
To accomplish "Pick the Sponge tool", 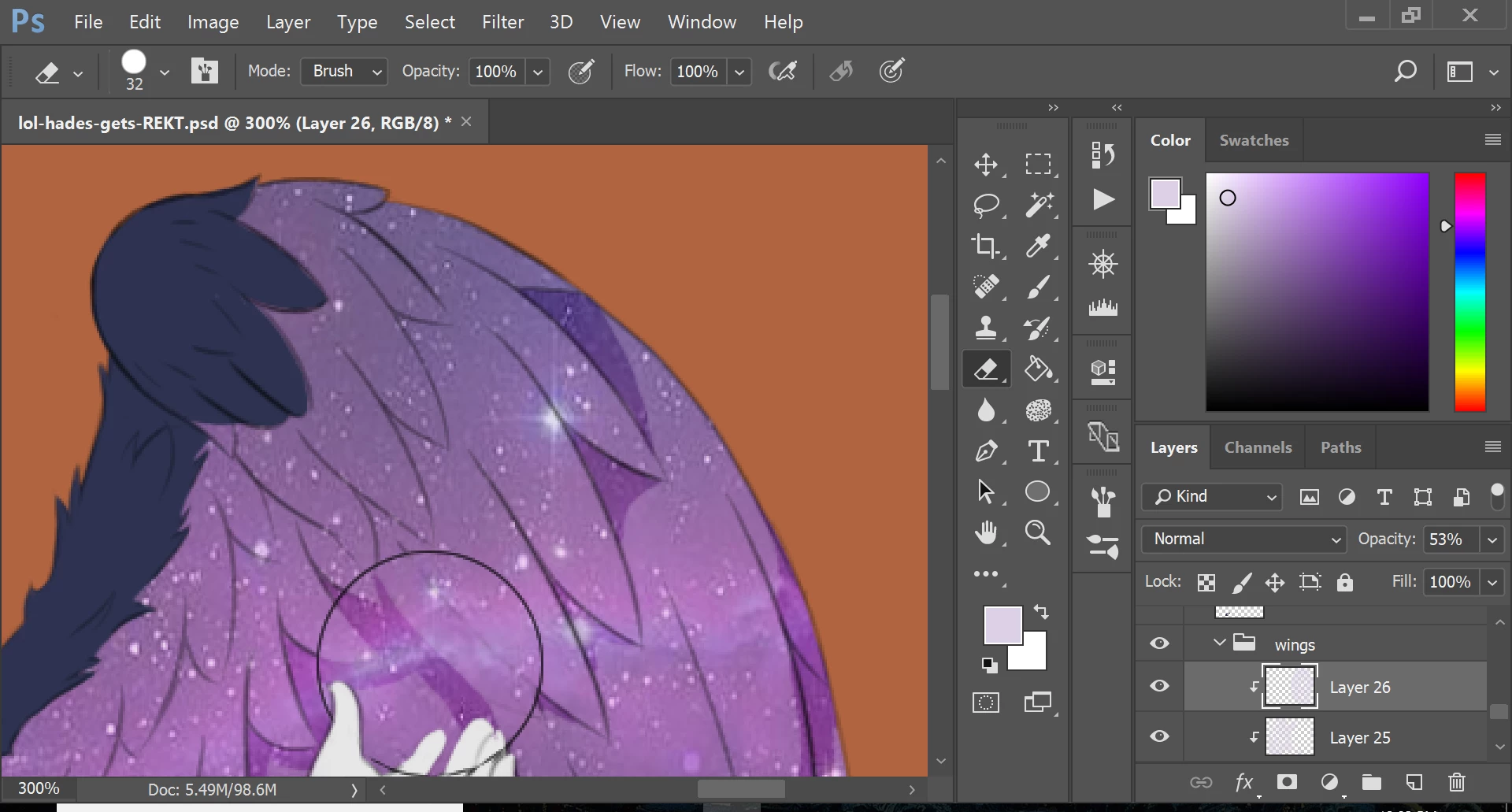I will click(x=1038, y=410).
